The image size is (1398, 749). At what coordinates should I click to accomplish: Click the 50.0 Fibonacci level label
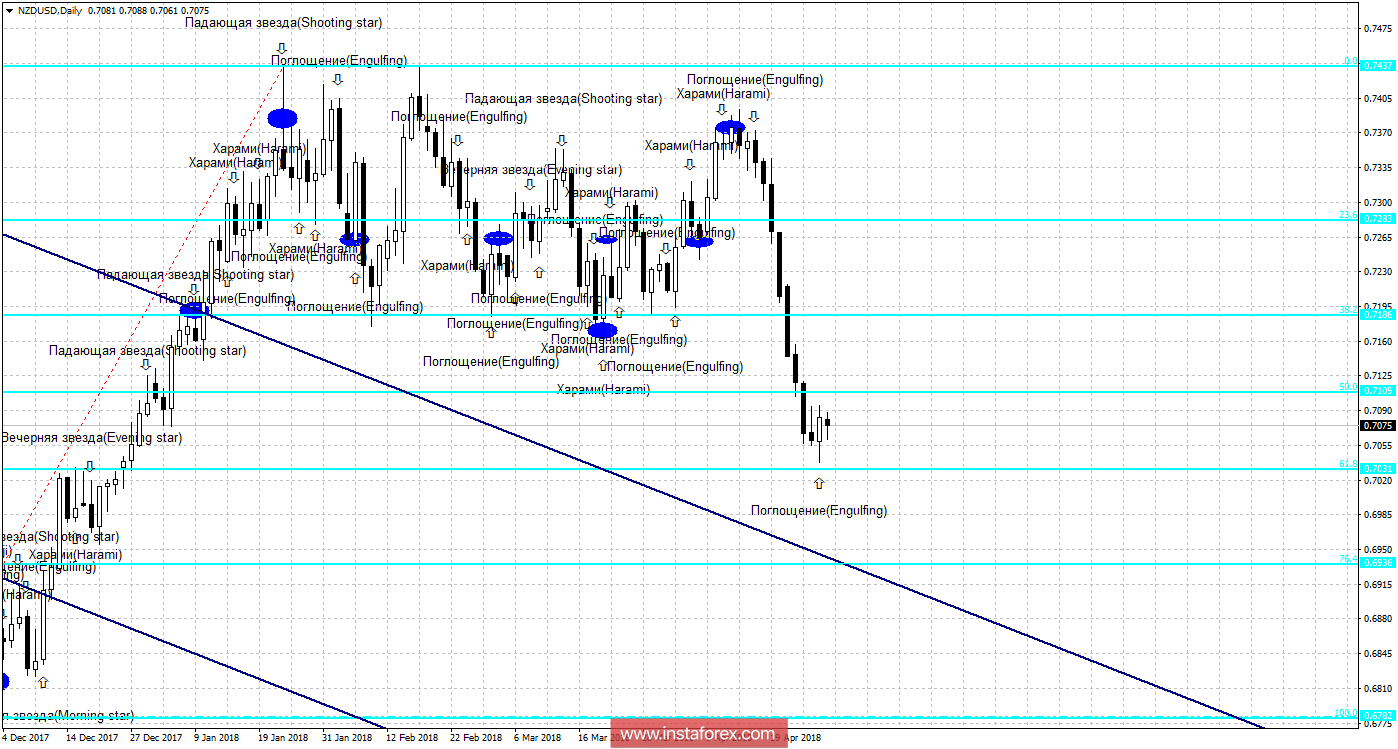[x=1348, y=386]
